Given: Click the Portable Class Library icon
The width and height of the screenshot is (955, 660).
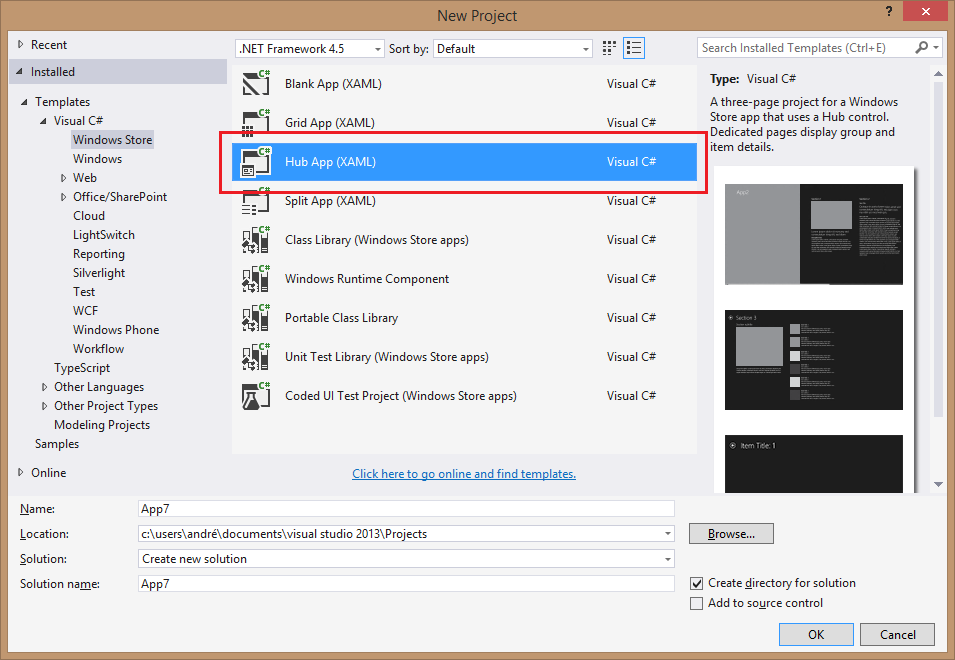Looking at the screenshot, I should (x=256, y=318).
